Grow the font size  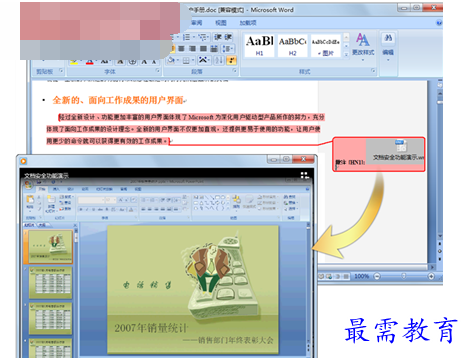click(144, 61)
